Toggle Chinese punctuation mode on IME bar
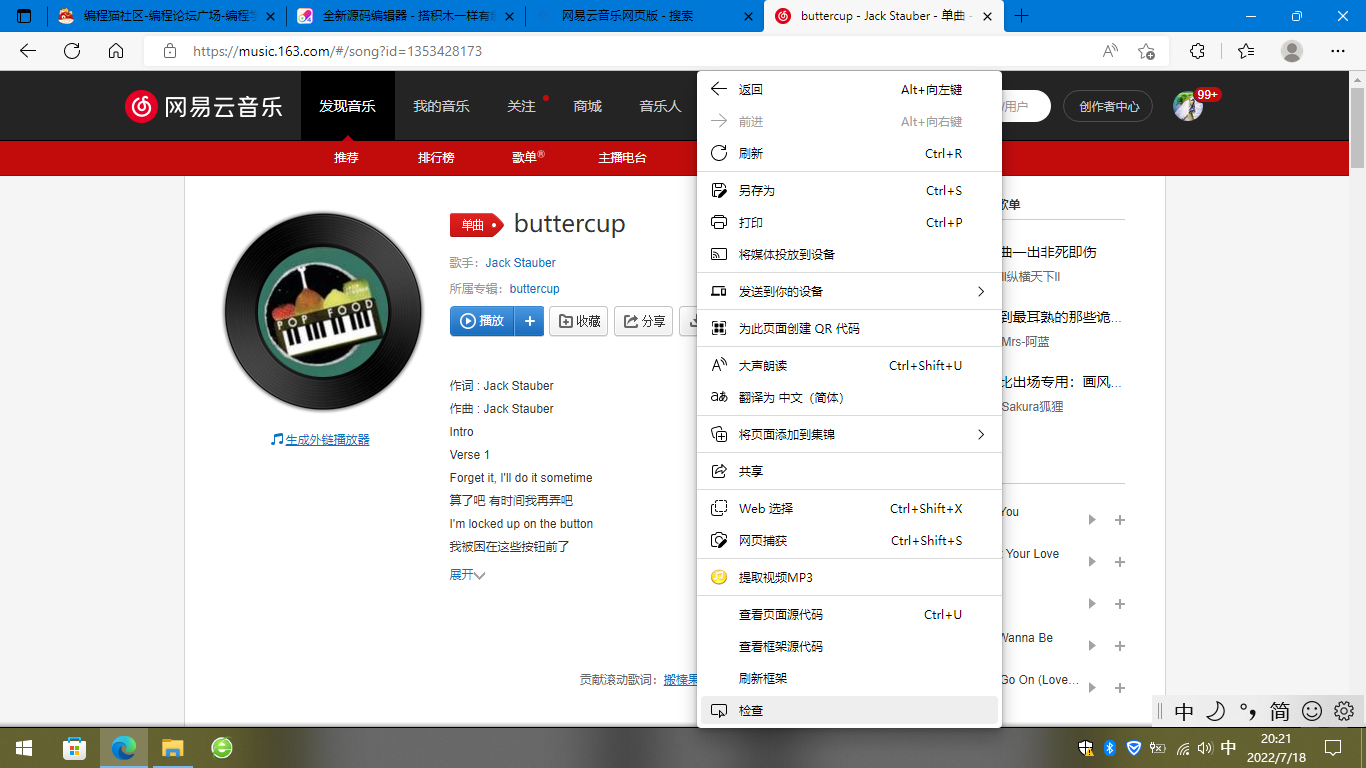Viewport: 1366px width, 768px height. [x=1248, y=711]
